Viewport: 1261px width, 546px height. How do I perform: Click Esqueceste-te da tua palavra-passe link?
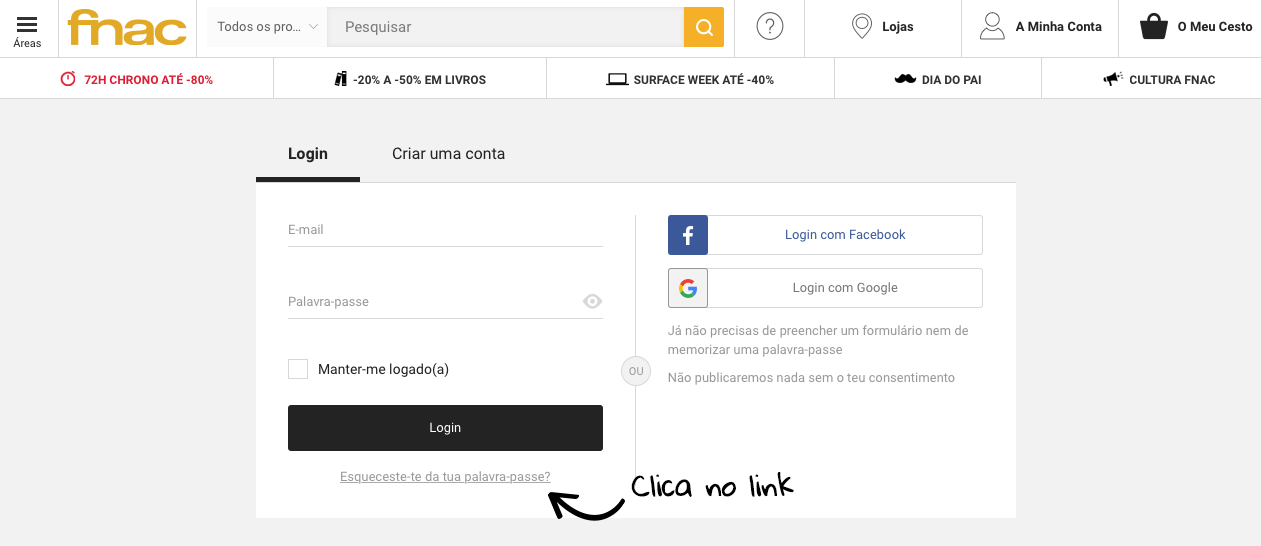point(445,477)
